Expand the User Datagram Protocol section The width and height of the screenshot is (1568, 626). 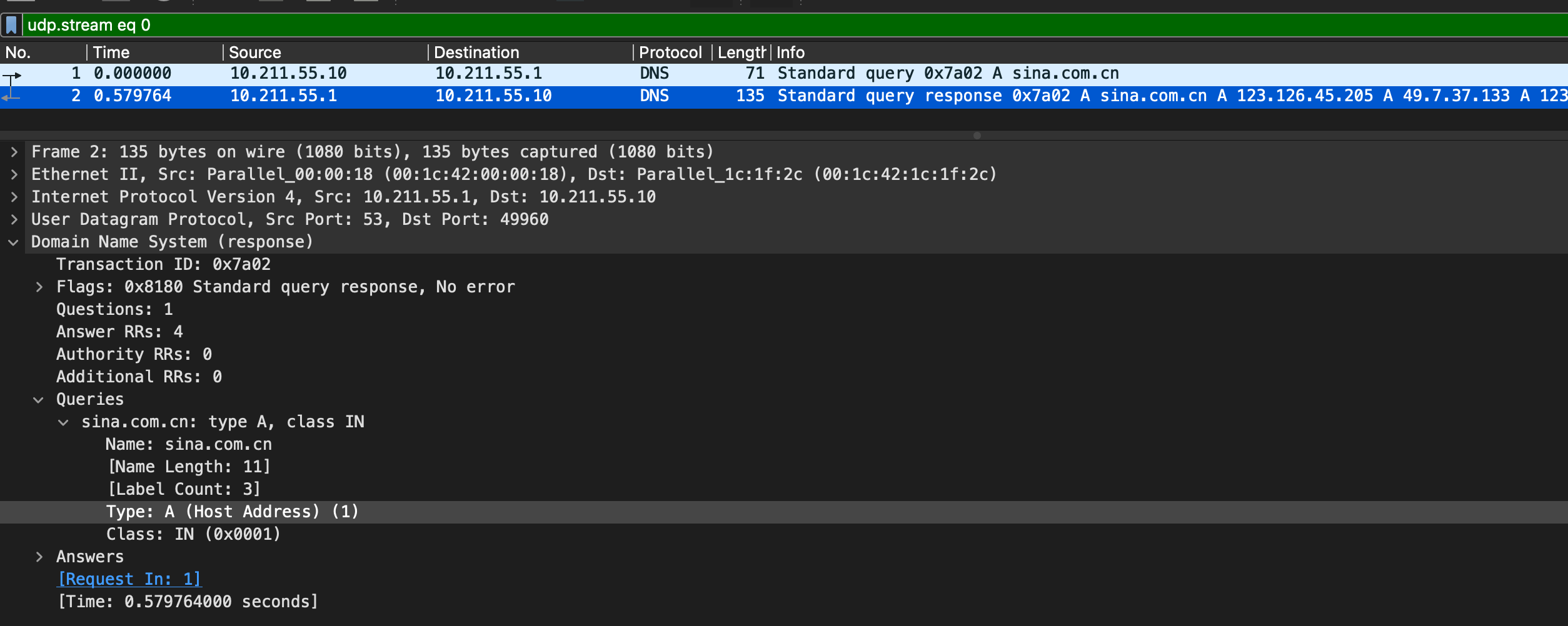pos(14,219)
